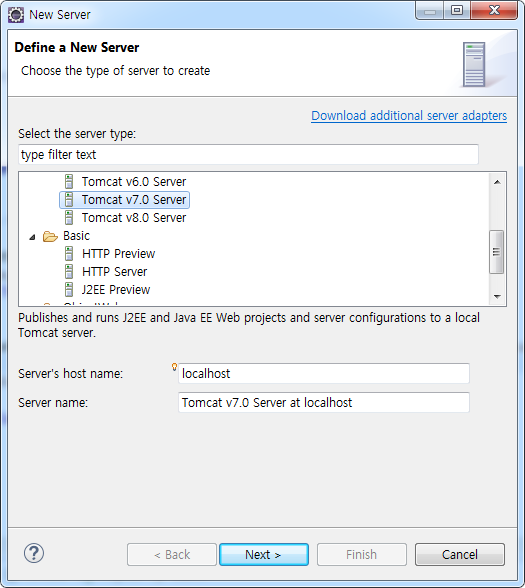Close the New Server dialog

(494, 10)
